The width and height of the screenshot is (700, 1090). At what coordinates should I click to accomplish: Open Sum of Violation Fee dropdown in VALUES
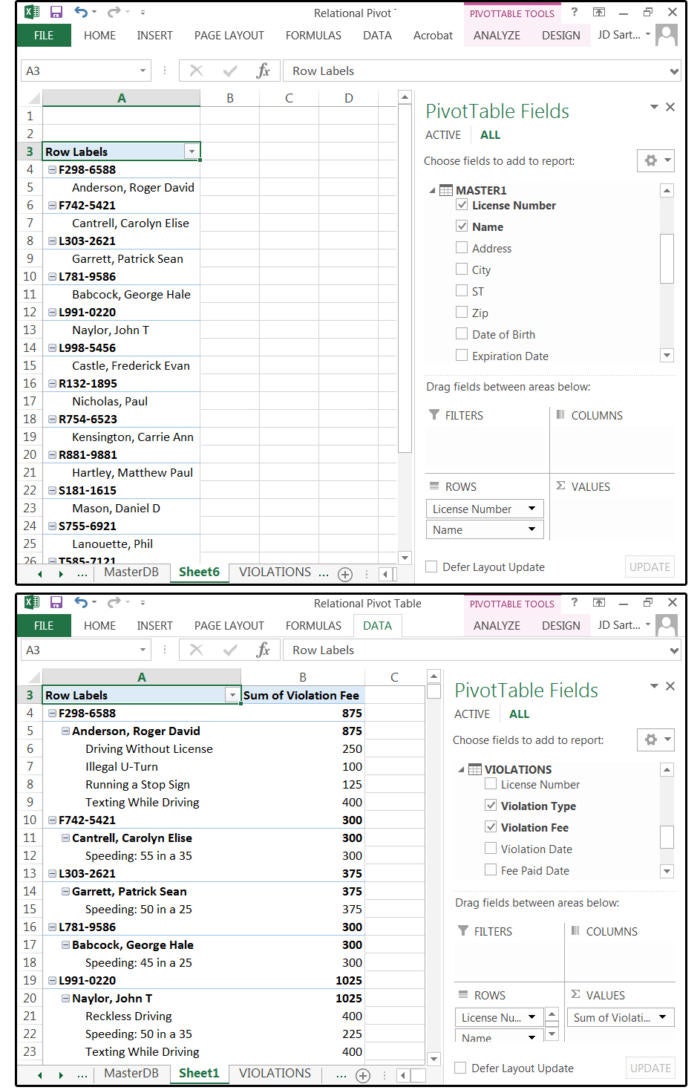click(662, 1017)
